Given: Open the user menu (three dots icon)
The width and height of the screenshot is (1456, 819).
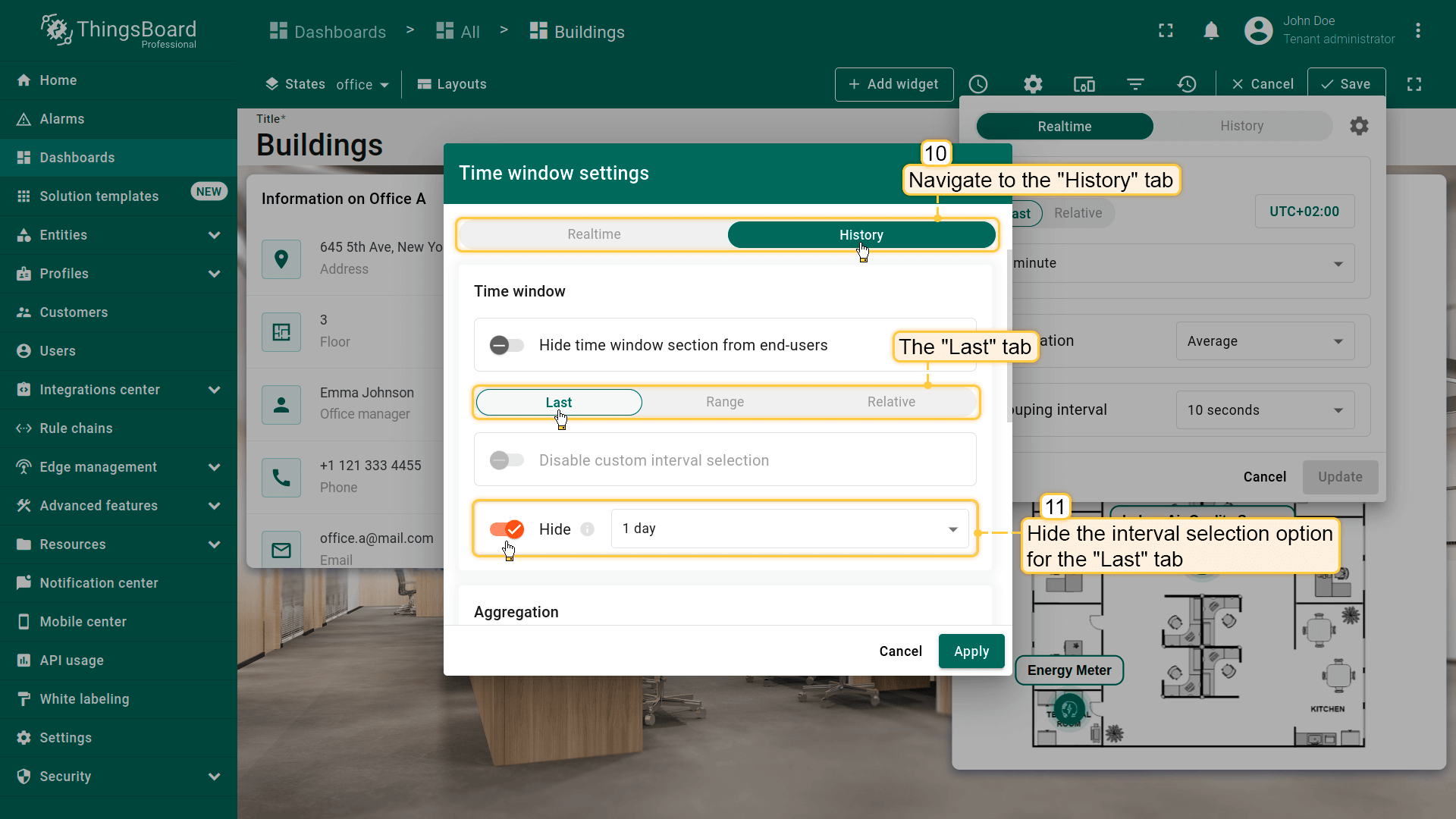Looking at the screenshot, I should 1417,31.
